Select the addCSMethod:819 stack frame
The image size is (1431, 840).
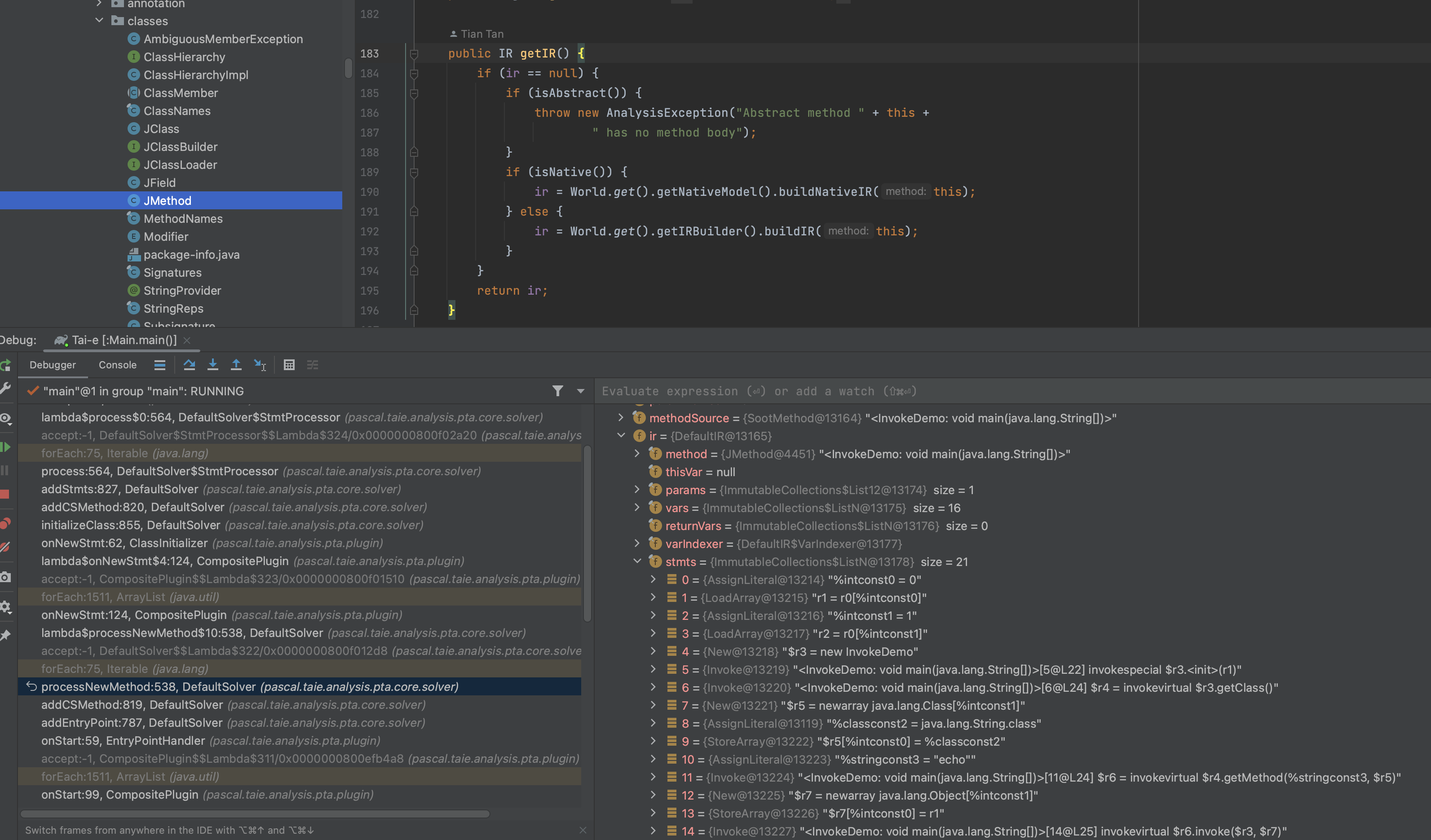pyautogui.click(x=300, y=705)
